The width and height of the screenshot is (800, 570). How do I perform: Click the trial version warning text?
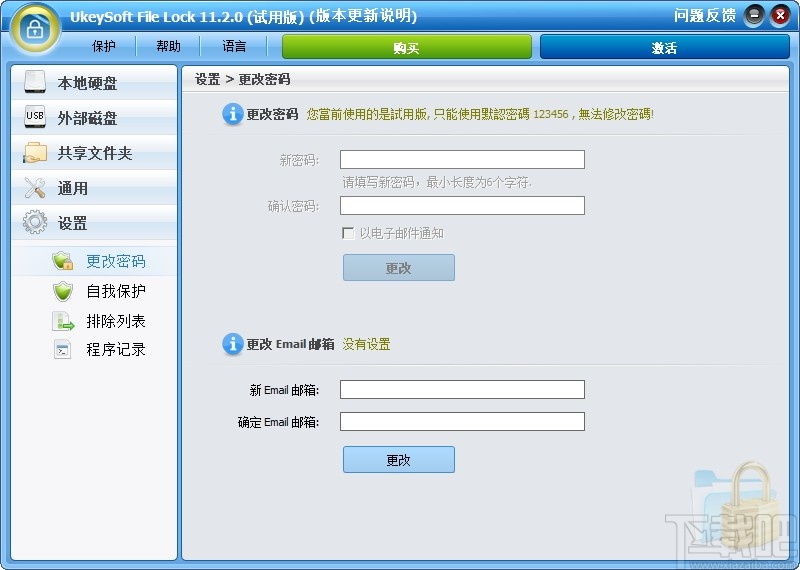click(x=480, y=114)
